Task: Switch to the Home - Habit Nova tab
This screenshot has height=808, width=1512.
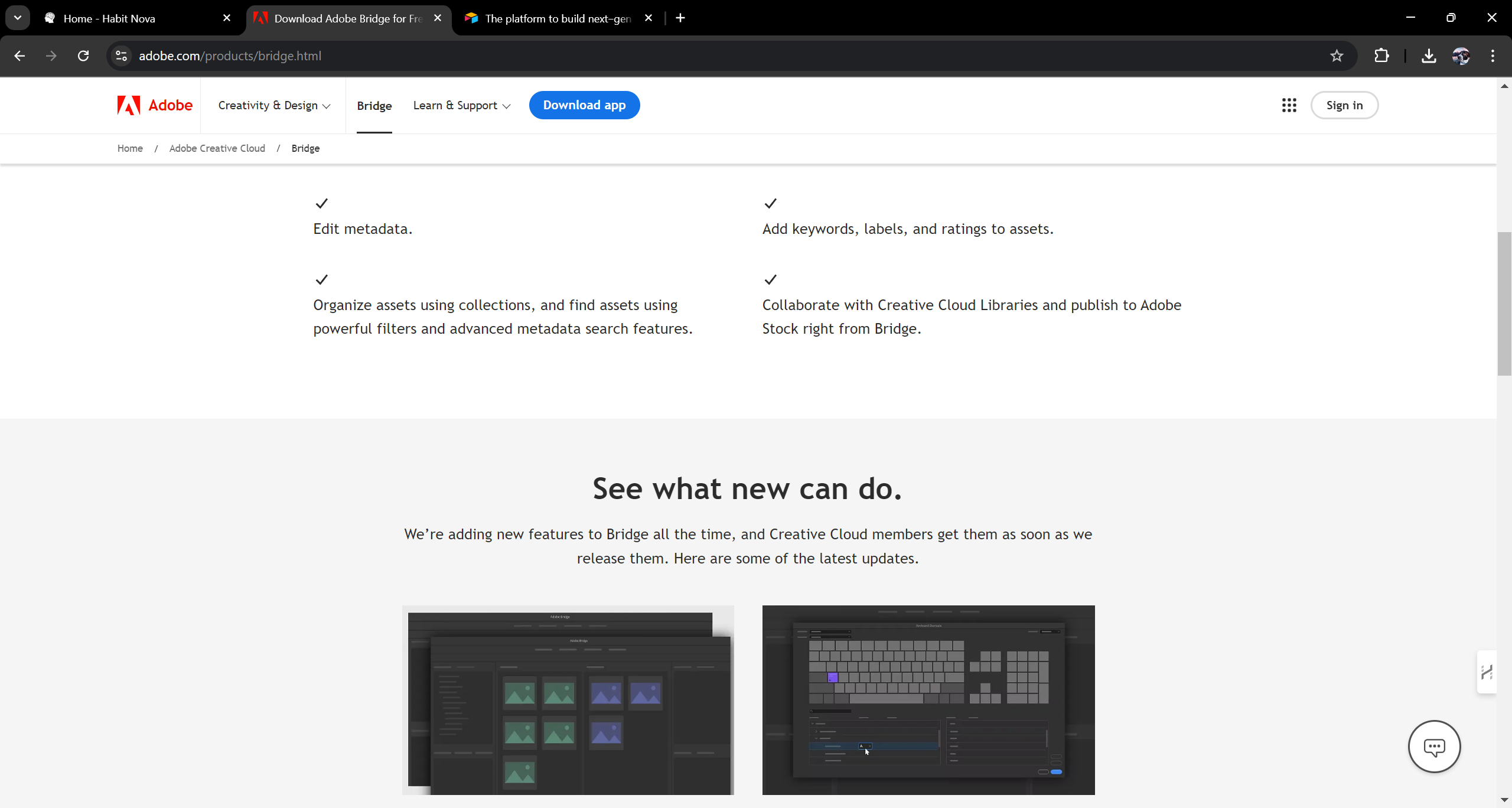Action: tap(138, 18)
